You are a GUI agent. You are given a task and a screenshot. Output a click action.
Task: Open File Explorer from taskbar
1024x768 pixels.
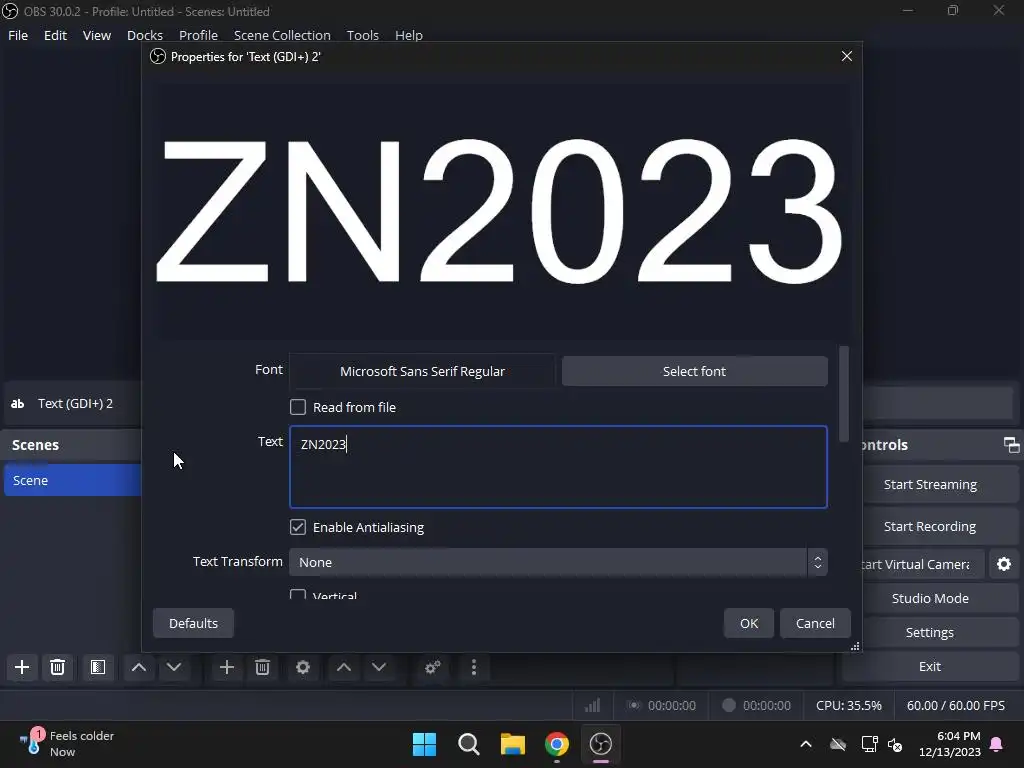pos(513,744)
